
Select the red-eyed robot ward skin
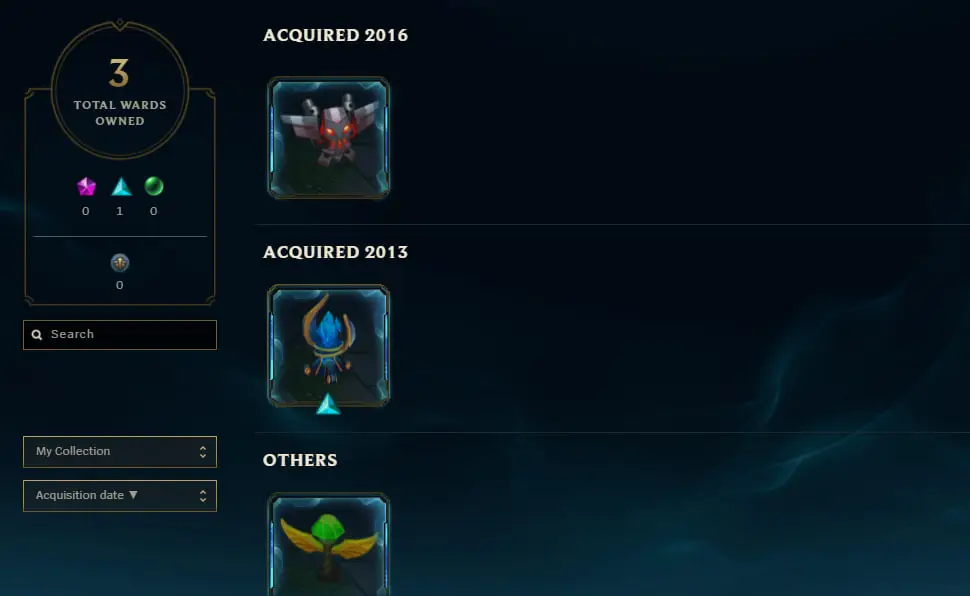(x=328, y=138)
